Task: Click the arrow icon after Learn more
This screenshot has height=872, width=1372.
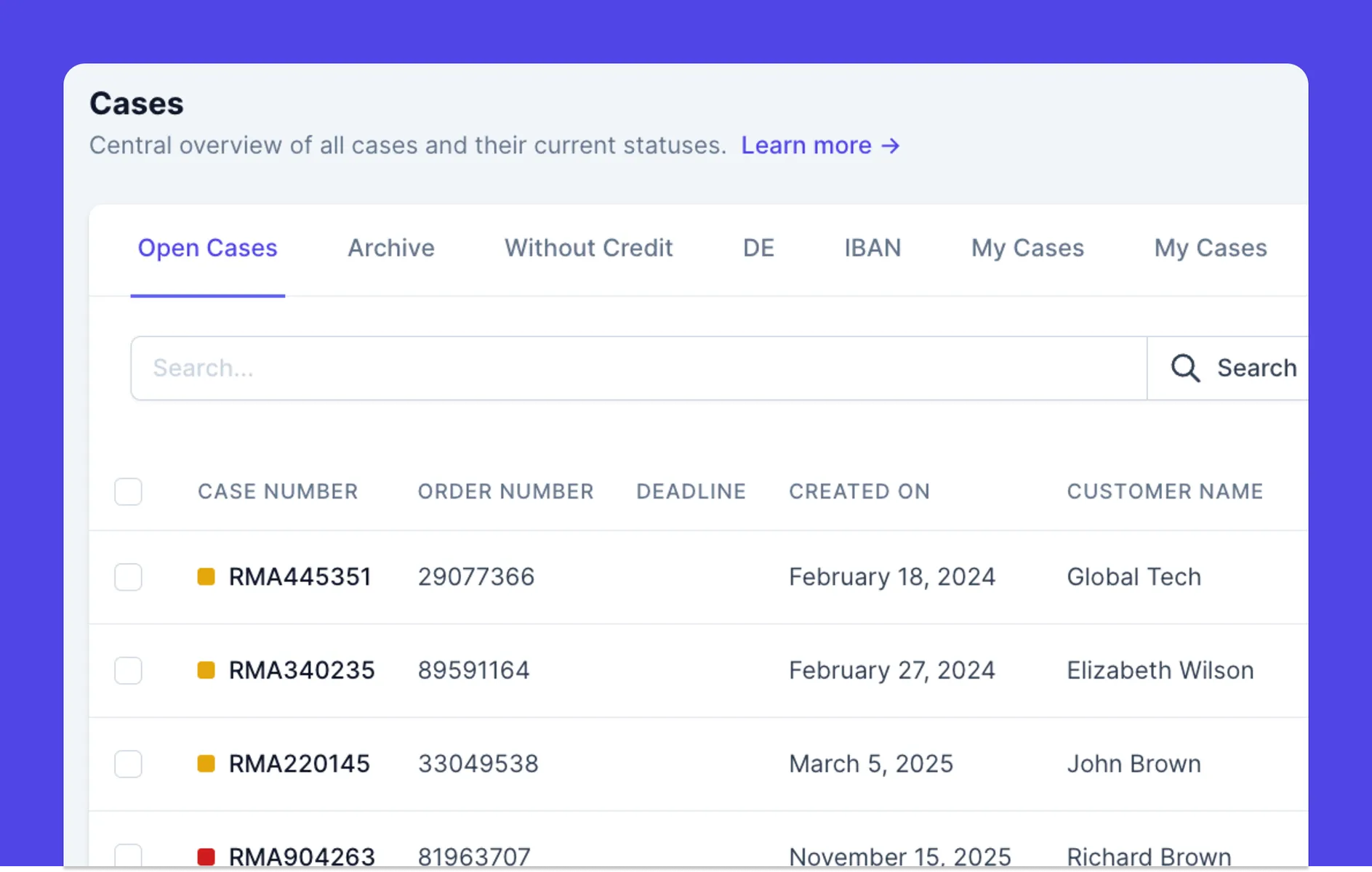Action: coord(891,146)
